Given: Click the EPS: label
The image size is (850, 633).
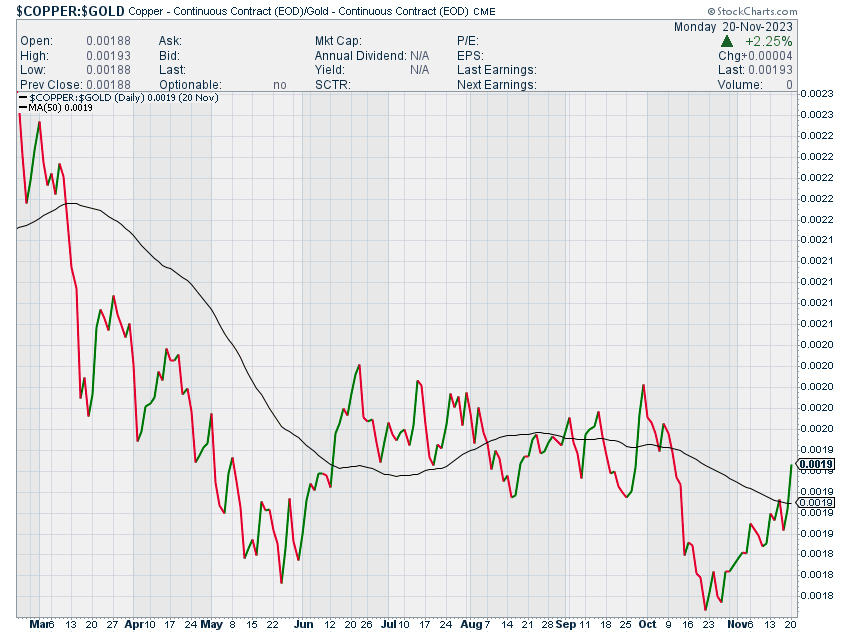Looking at the screenshot, I should tap(470, 56).
